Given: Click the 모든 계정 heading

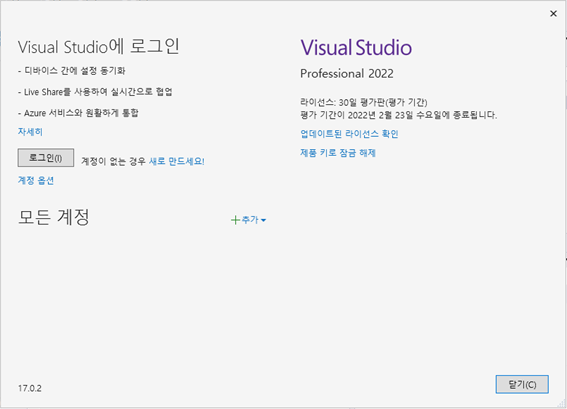Looking at the screenshot, I should coord(54,217).
